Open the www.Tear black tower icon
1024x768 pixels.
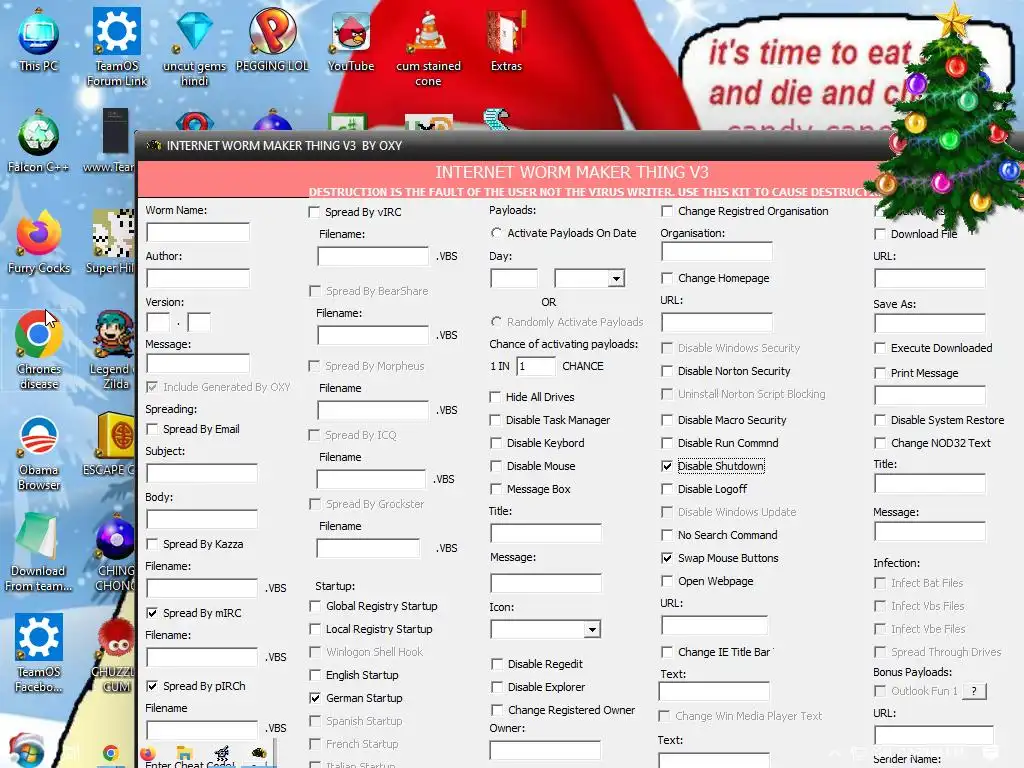(110, 141)
